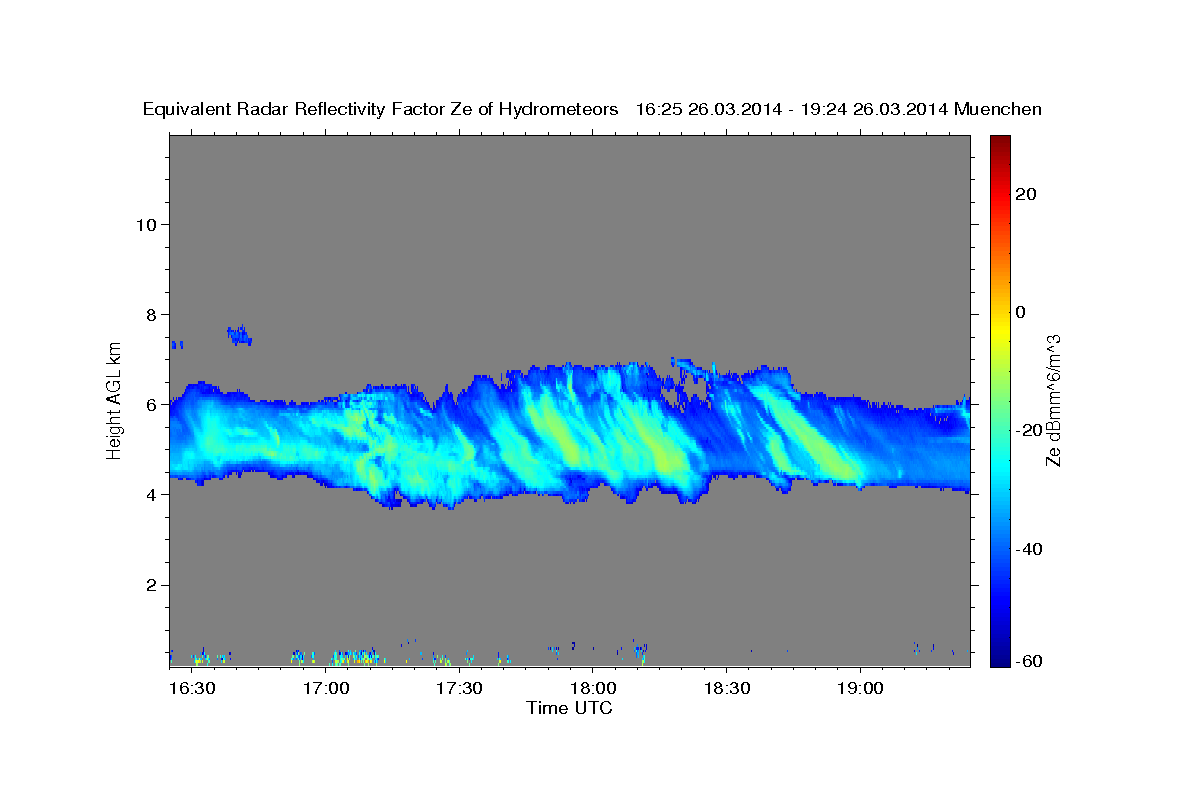Viewport: 1200px width, 800px height.
Task: Click the '18:00' time tick label
Action: click(592, 688)
